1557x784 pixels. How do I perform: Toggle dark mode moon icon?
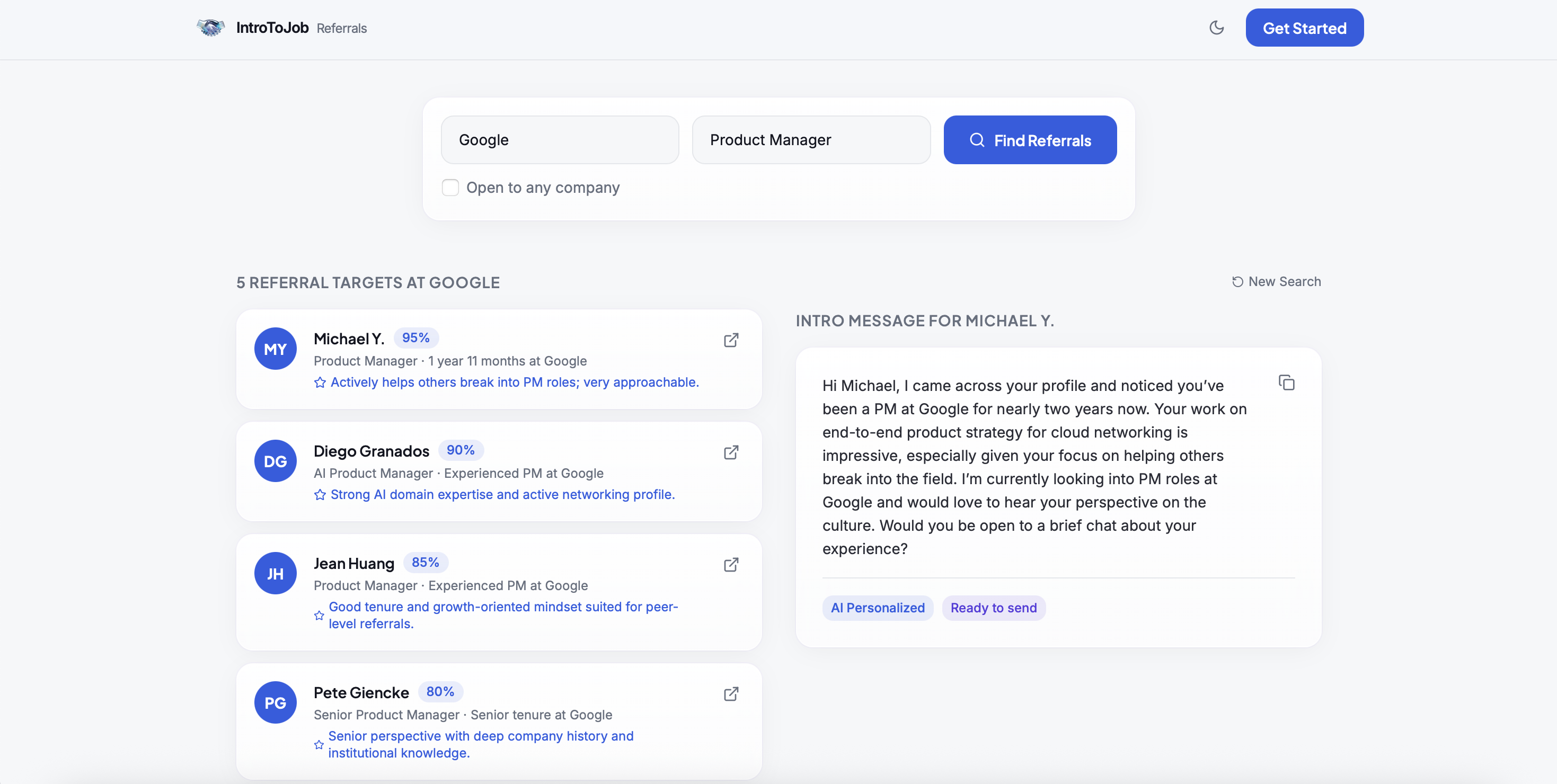click(1216, 28)
